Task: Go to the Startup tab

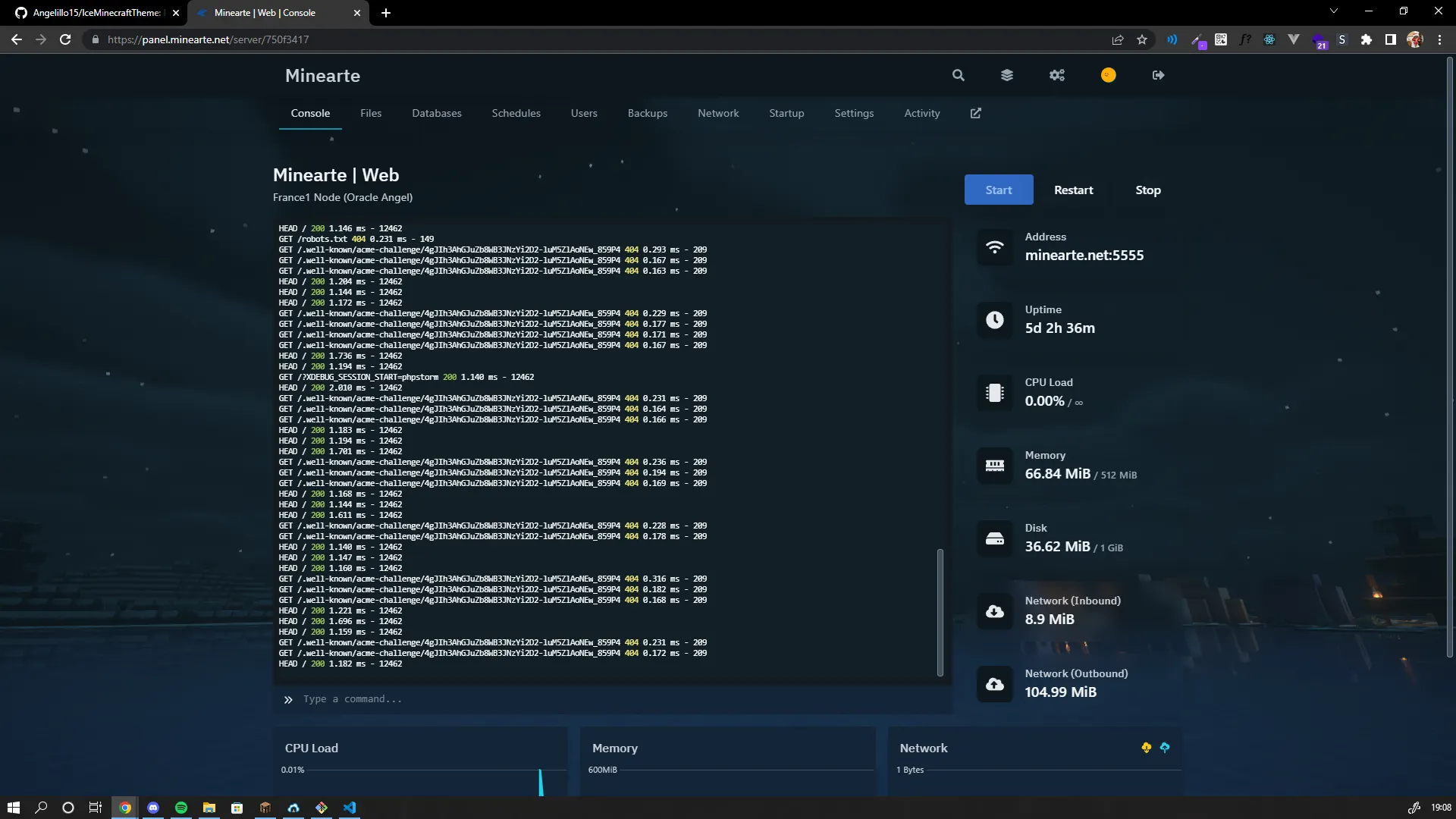Action: tap(786, 113)
